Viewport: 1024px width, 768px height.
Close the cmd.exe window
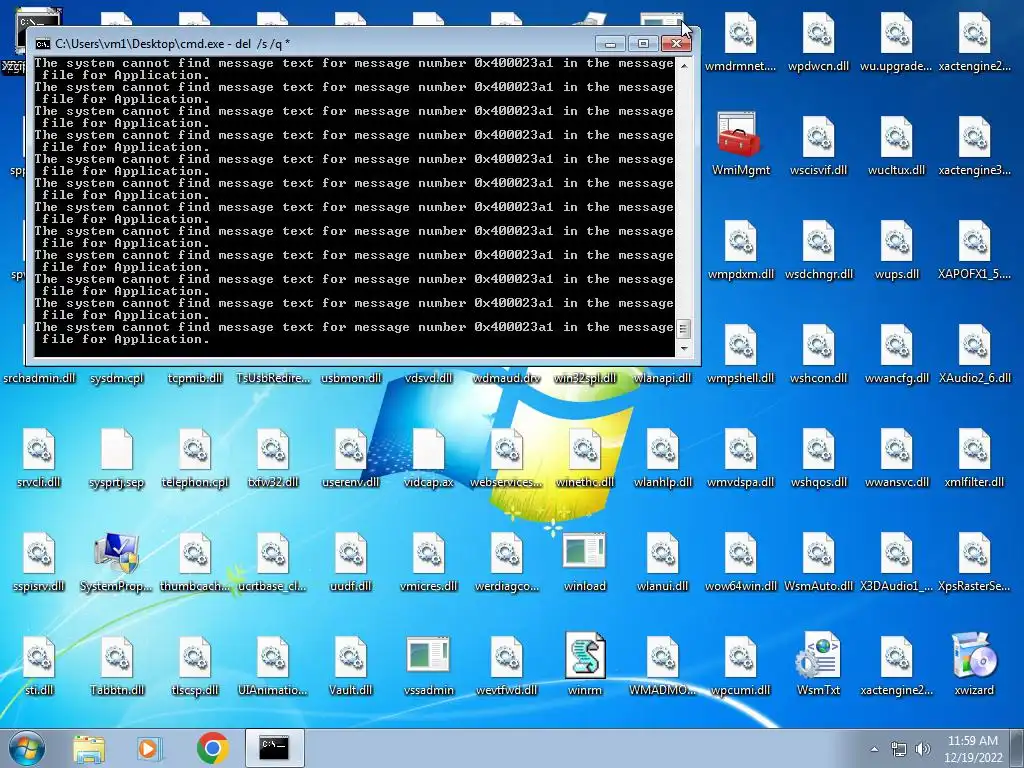[676, 44]
